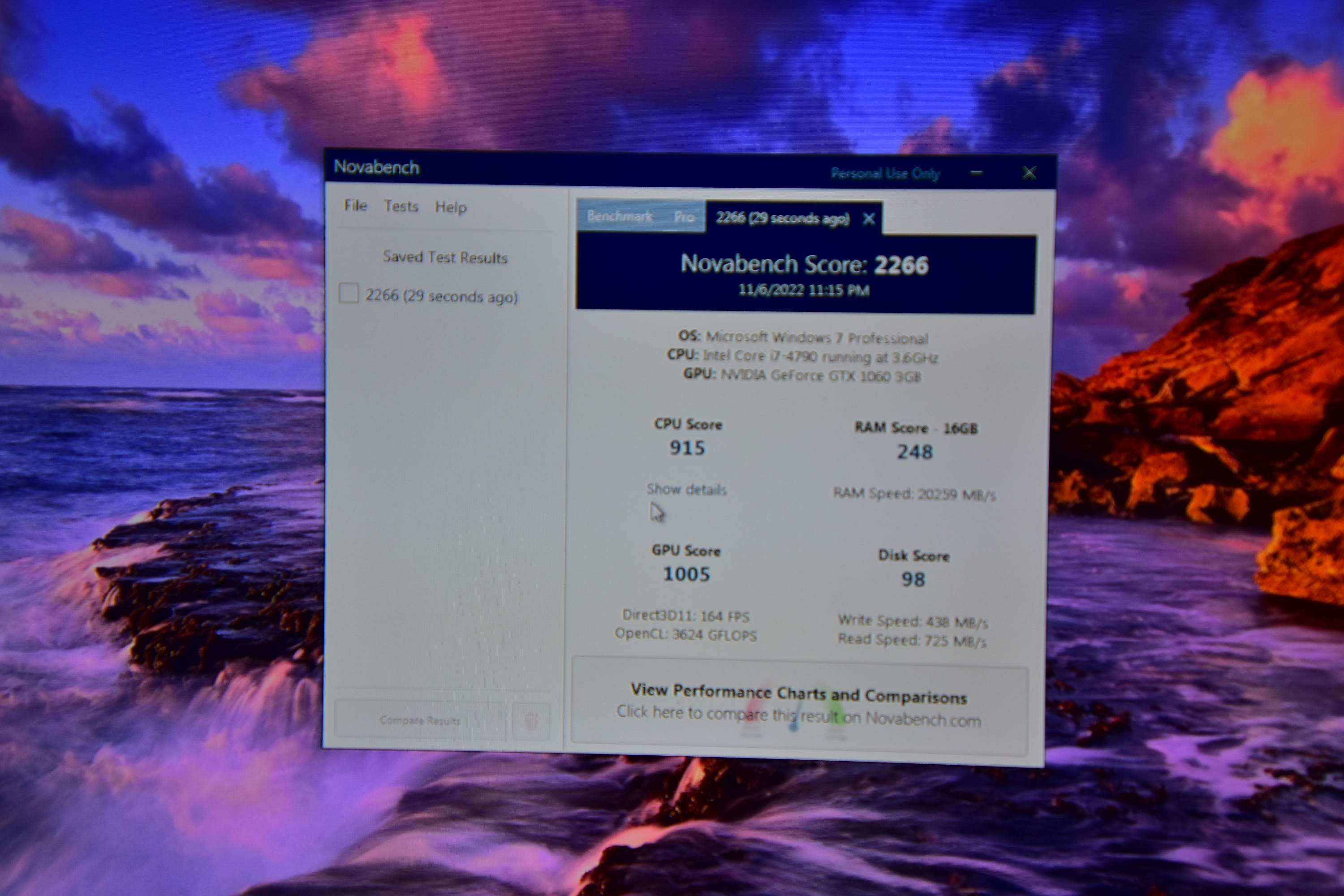Image resolution: width=1344 pixels, height=896 pixels.
Task: Click the 'Direct3D11: 164 FPS' text
Action: click(686, 616)
